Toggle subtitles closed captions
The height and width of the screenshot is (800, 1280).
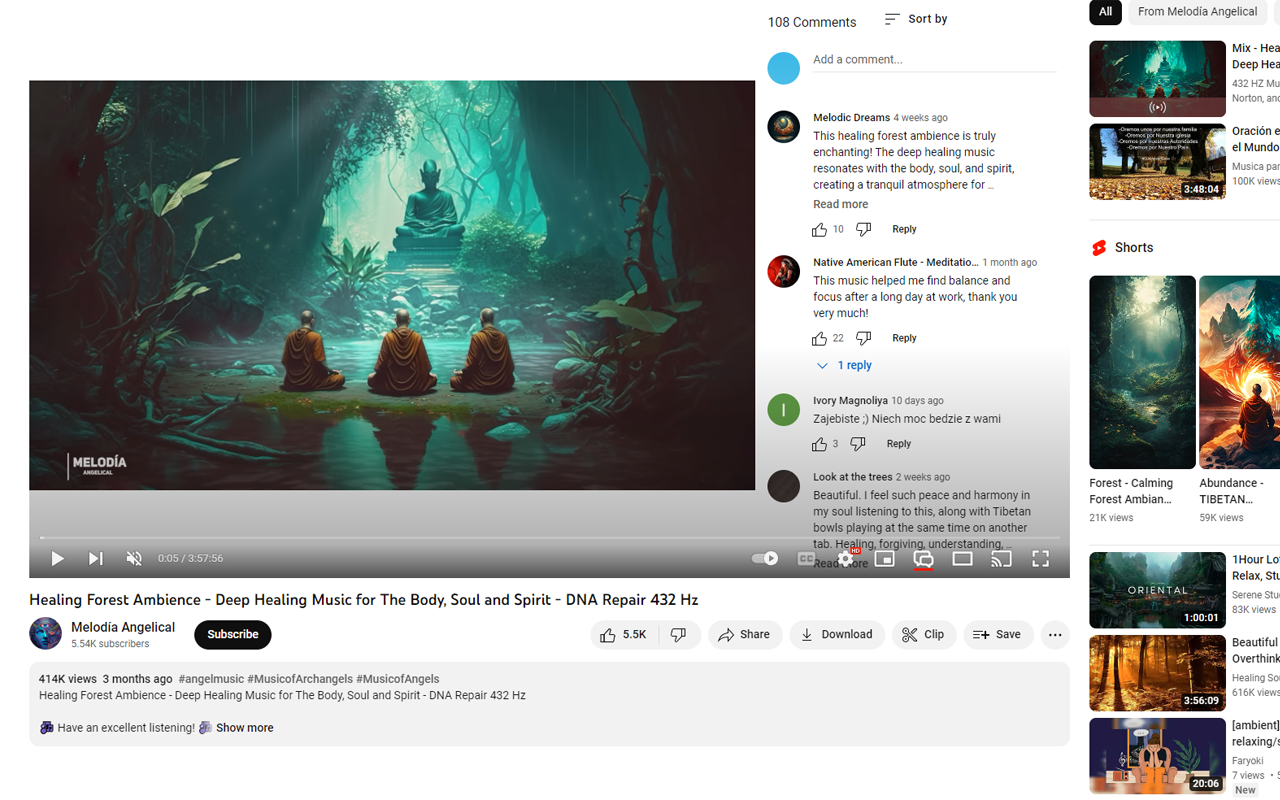click(x=806, y=558)
